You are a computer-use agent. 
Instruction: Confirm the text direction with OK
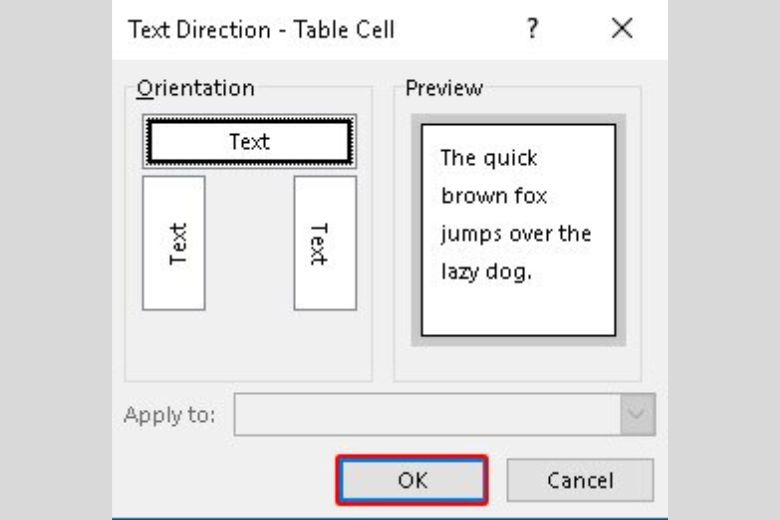412,480
